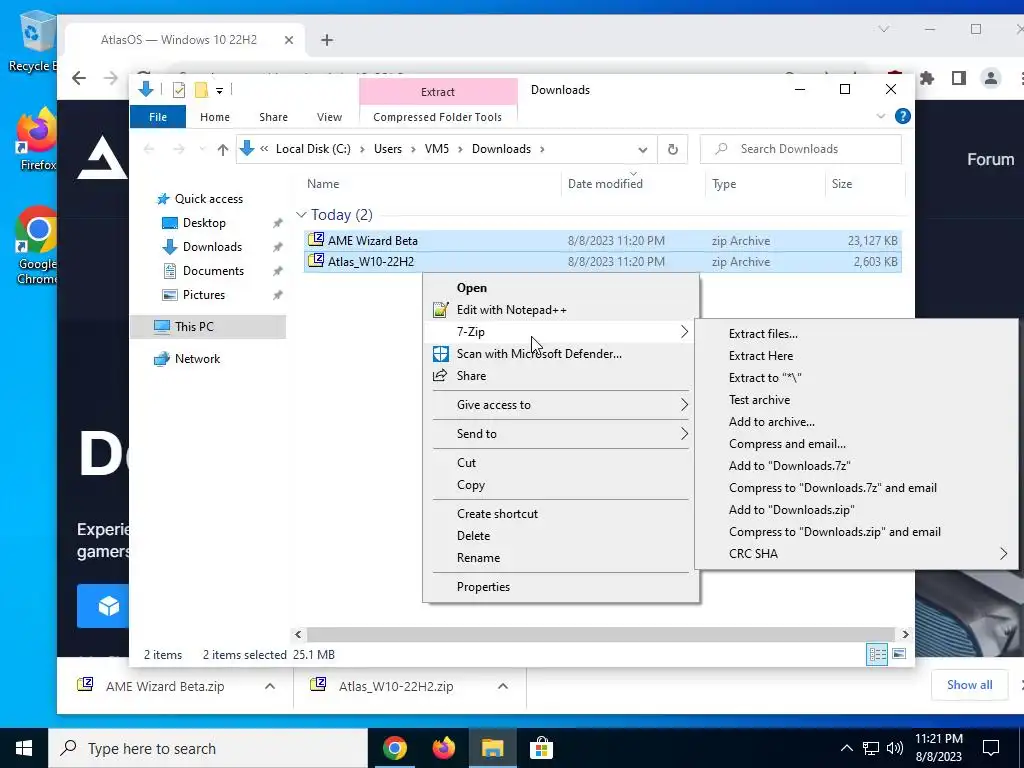
Task: Click Share in the context menu
Action: (471, 376)
